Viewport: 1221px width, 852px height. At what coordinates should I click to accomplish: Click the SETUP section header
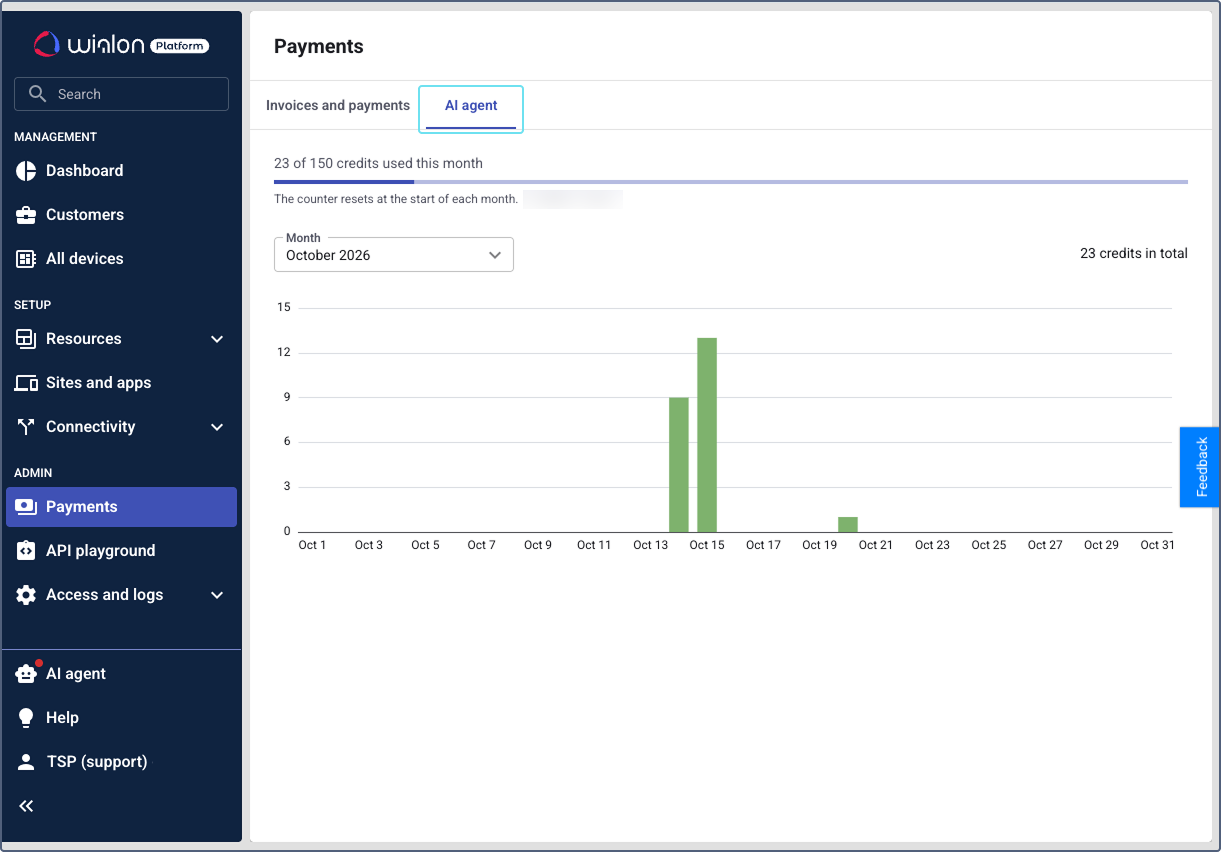tap(33, 305)
